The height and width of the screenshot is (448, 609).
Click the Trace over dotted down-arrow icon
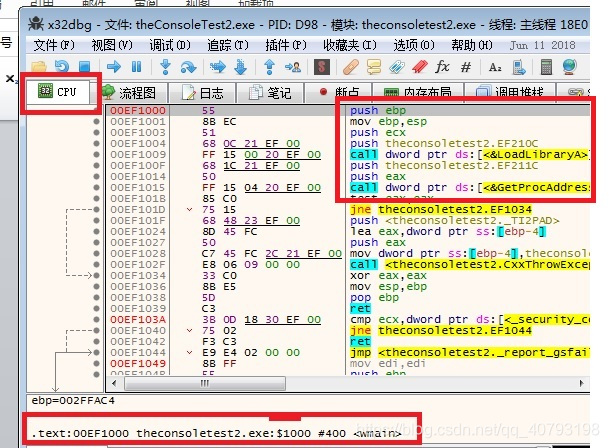coord(240,67)
